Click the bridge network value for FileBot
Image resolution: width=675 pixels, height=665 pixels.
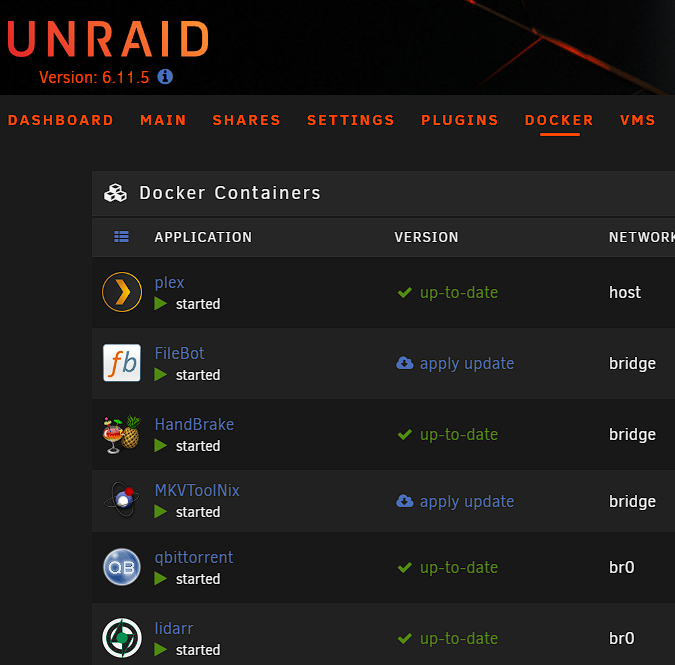(x=632, y=364)
